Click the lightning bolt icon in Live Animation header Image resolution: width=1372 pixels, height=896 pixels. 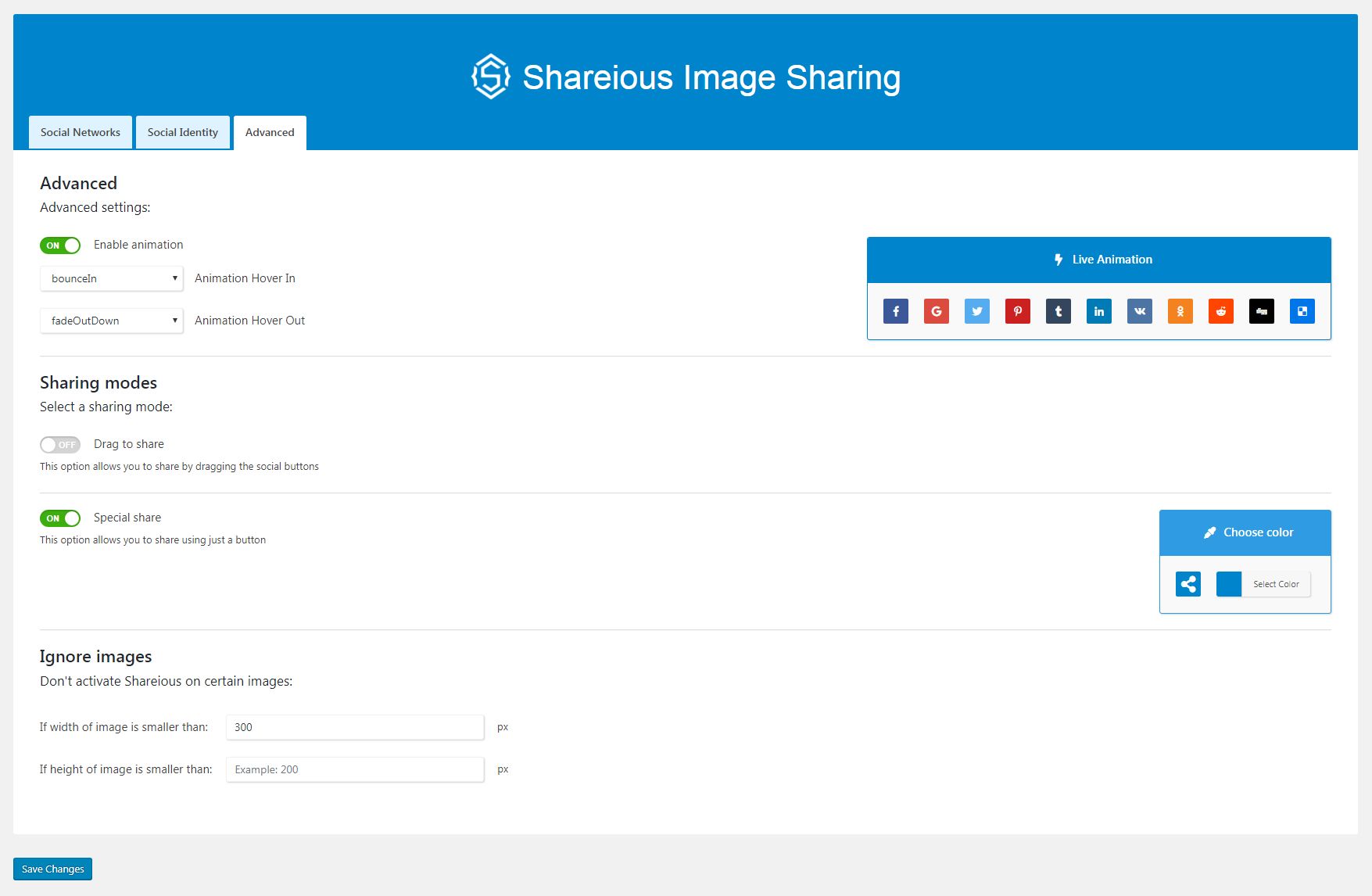coord(1059,260)
